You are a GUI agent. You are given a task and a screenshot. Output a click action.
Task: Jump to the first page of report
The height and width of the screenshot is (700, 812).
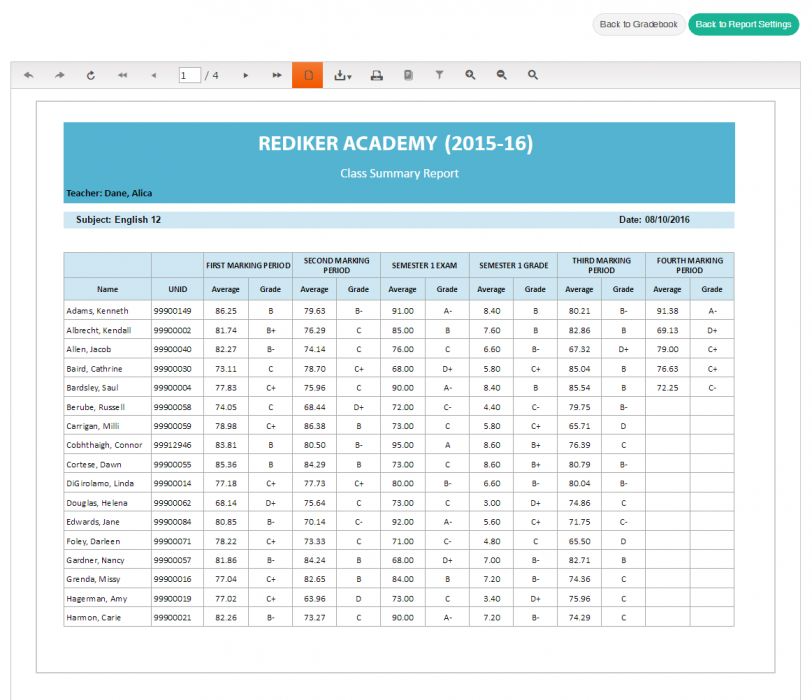pos(122,75)
